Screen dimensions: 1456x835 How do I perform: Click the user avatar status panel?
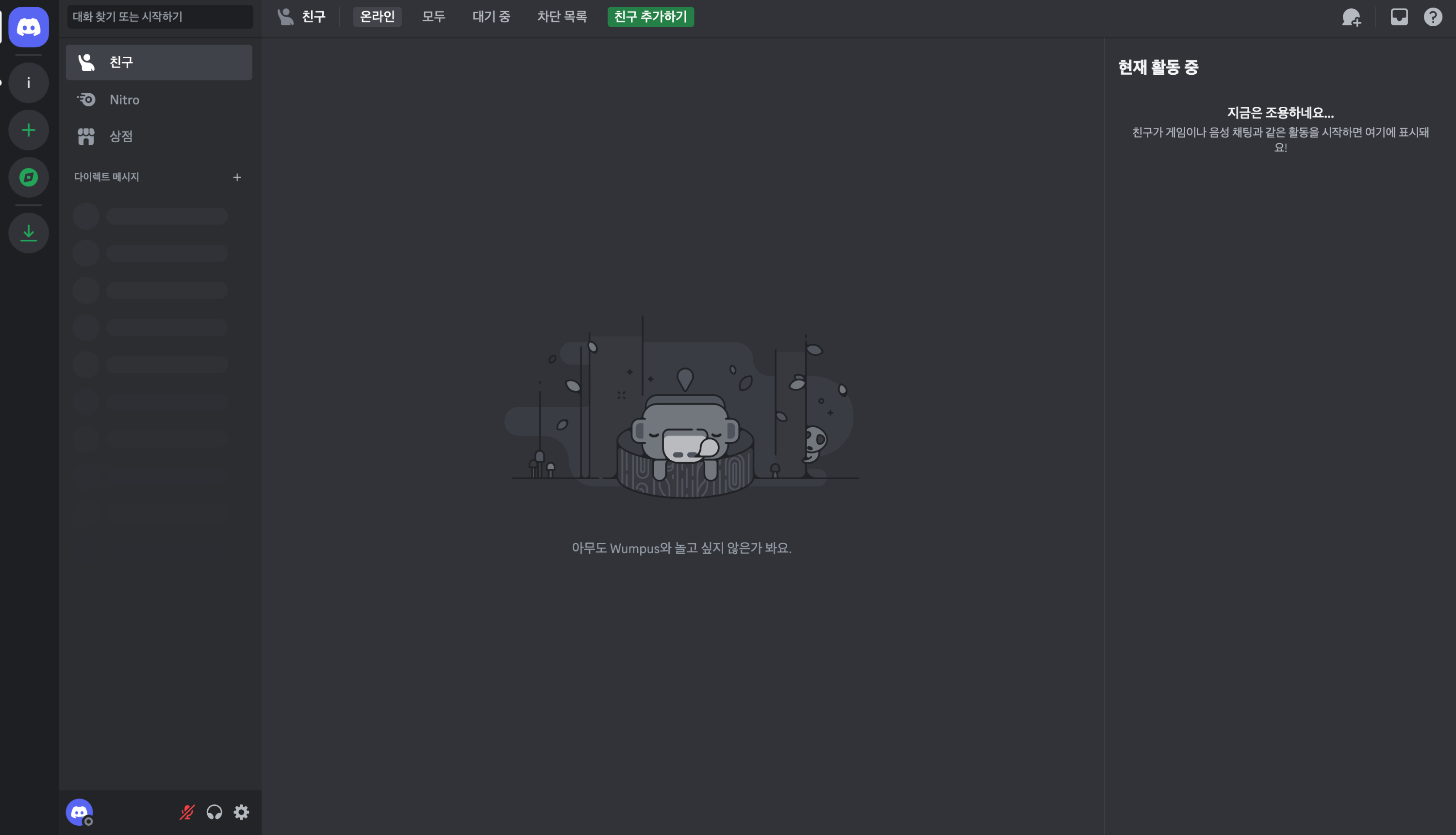tap(80, 812)
